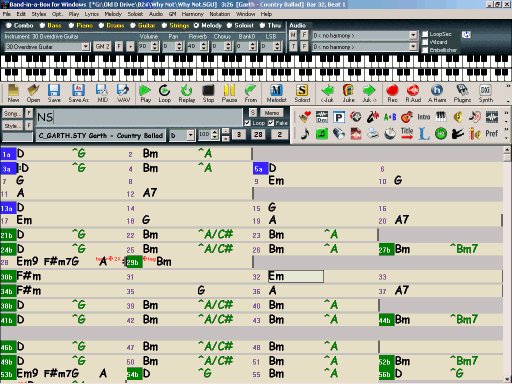Image resolution: width=512 pixels, height=384 pixels.
Task: Open the Audio menu
Action: pyautogui.click(x=156, y=14)
